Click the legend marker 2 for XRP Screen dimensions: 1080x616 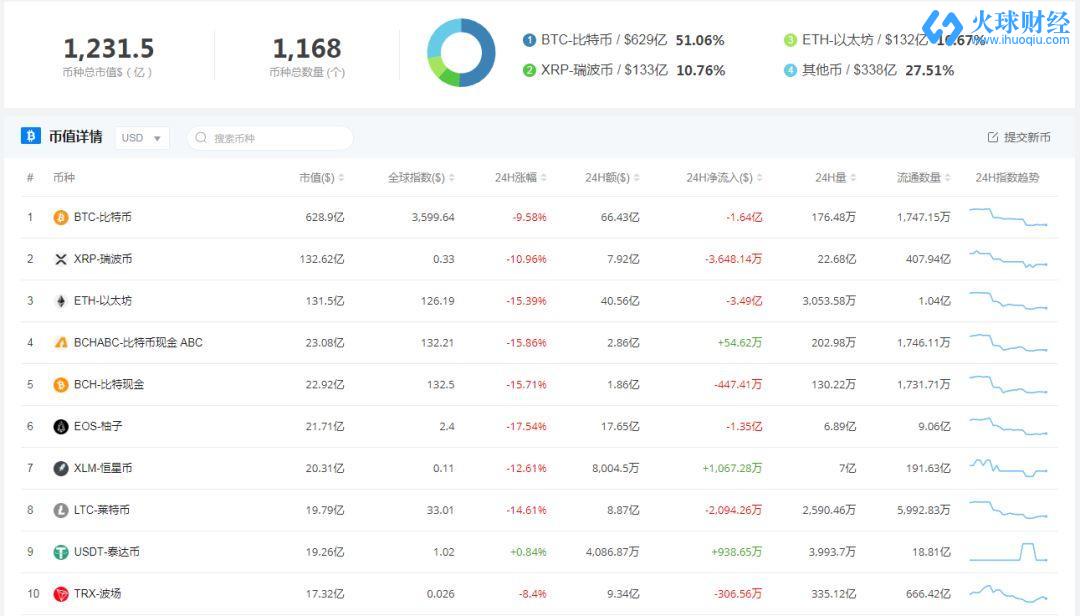(x=529, y=70)
